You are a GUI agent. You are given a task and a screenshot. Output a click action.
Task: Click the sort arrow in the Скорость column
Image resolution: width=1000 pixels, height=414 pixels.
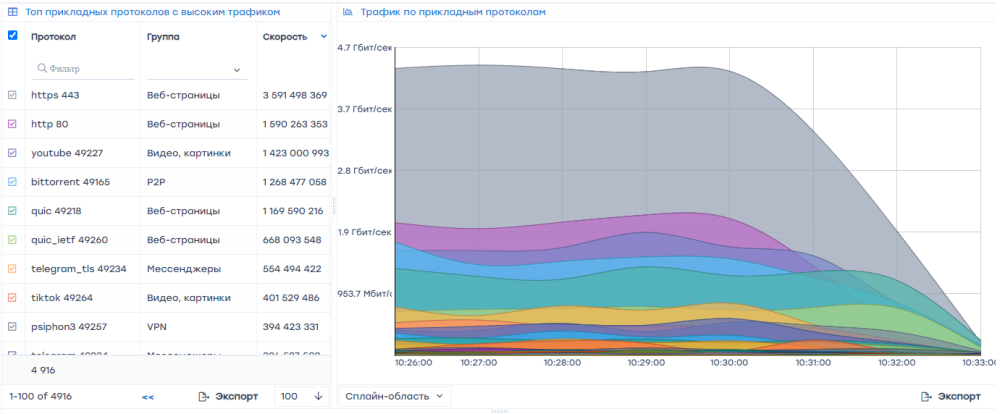[x=323, y=37]
